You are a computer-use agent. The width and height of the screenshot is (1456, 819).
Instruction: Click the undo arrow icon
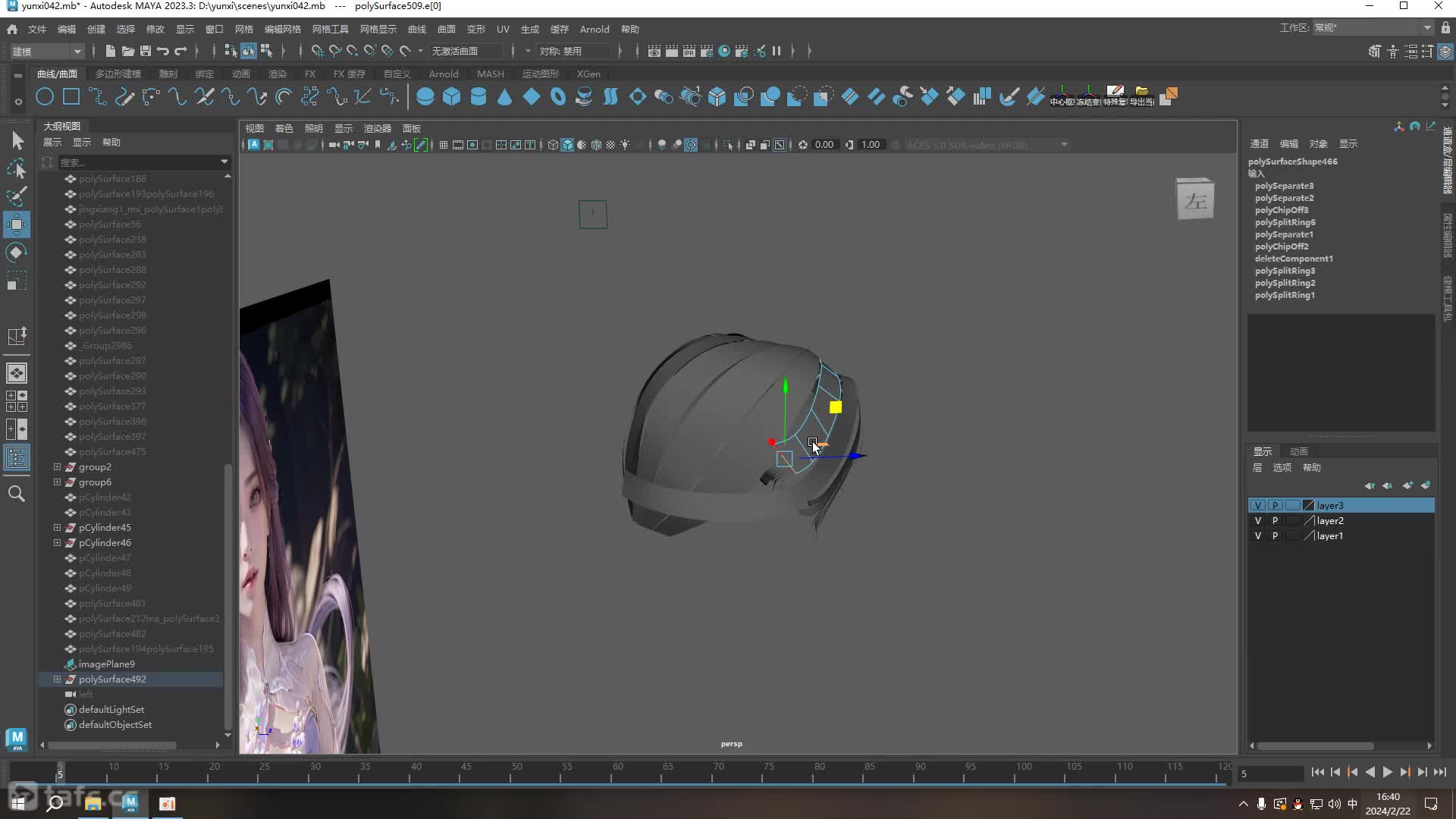tap(163, 51)
